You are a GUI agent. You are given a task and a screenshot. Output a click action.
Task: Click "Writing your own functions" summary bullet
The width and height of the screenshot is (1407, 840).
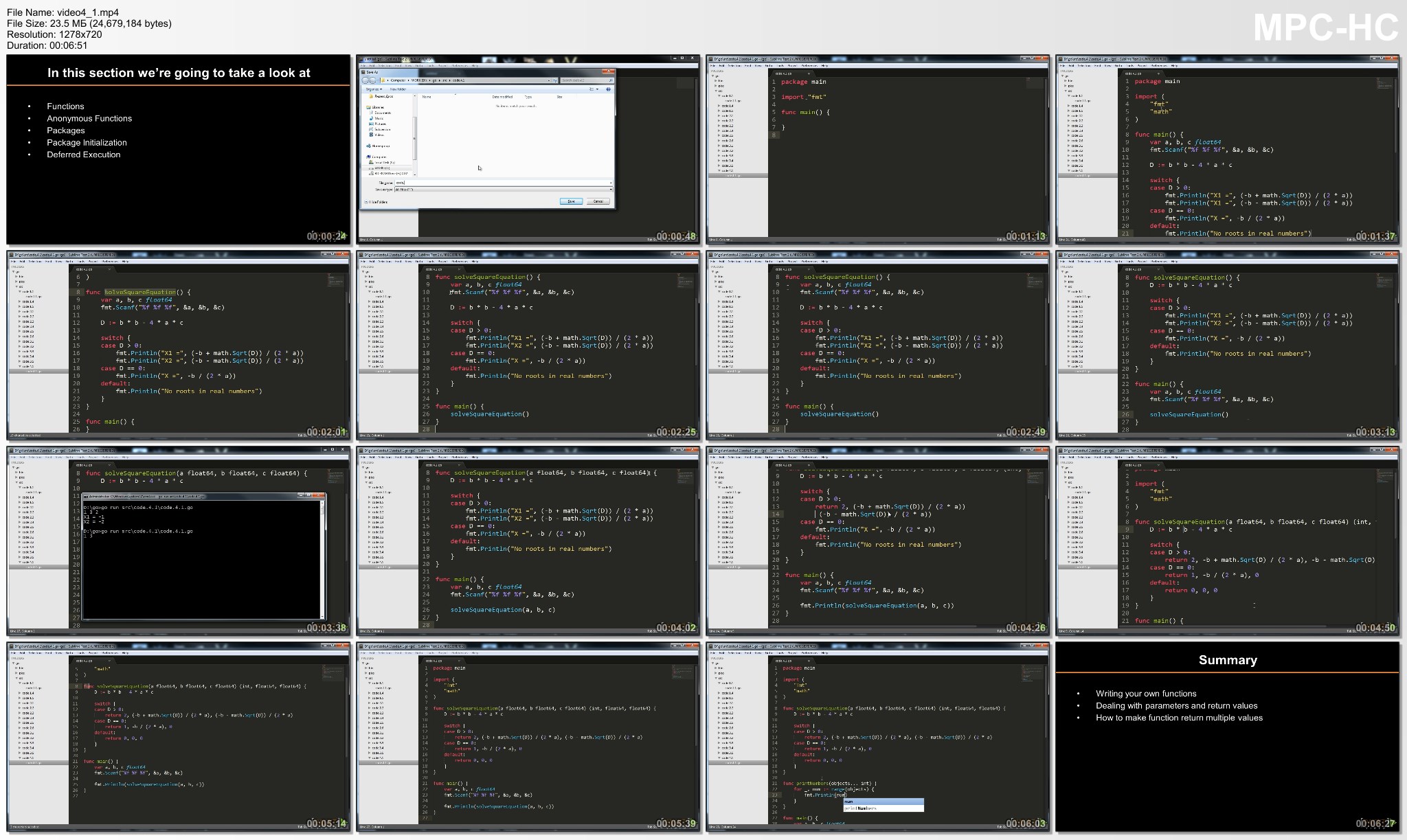(x=1146, y=694)
